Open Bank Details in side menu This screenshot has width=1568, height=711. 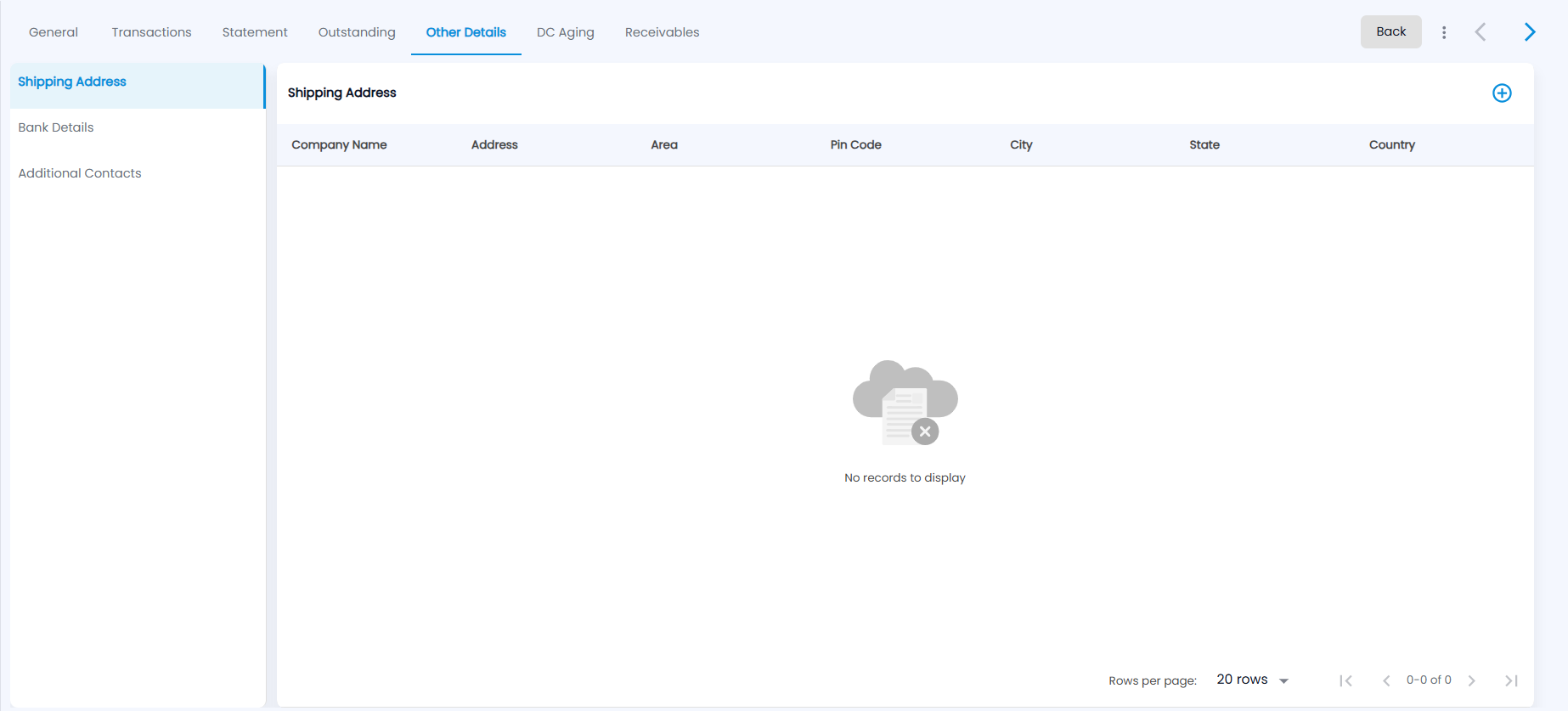(x=137, y=127)
